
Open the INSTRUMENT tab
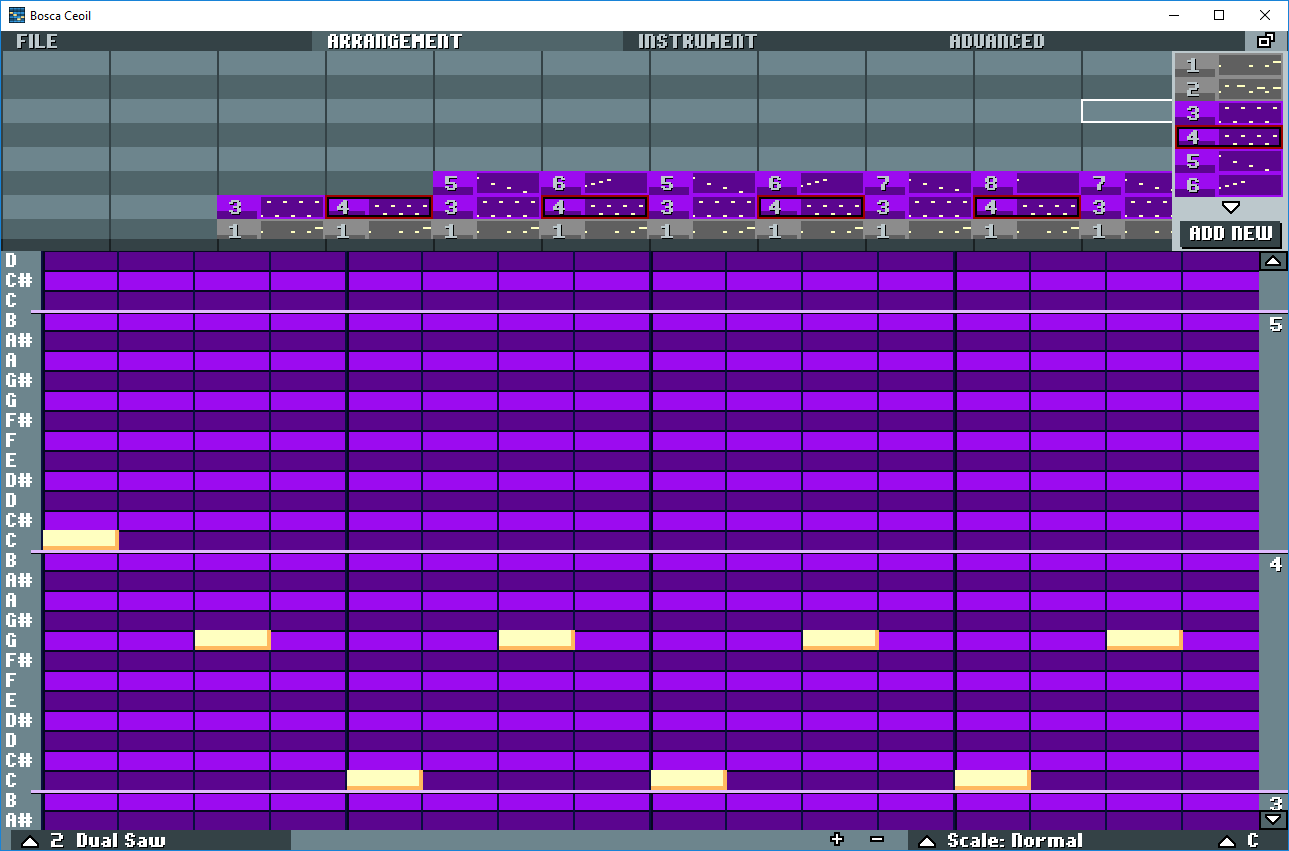(x=697, y=41)
